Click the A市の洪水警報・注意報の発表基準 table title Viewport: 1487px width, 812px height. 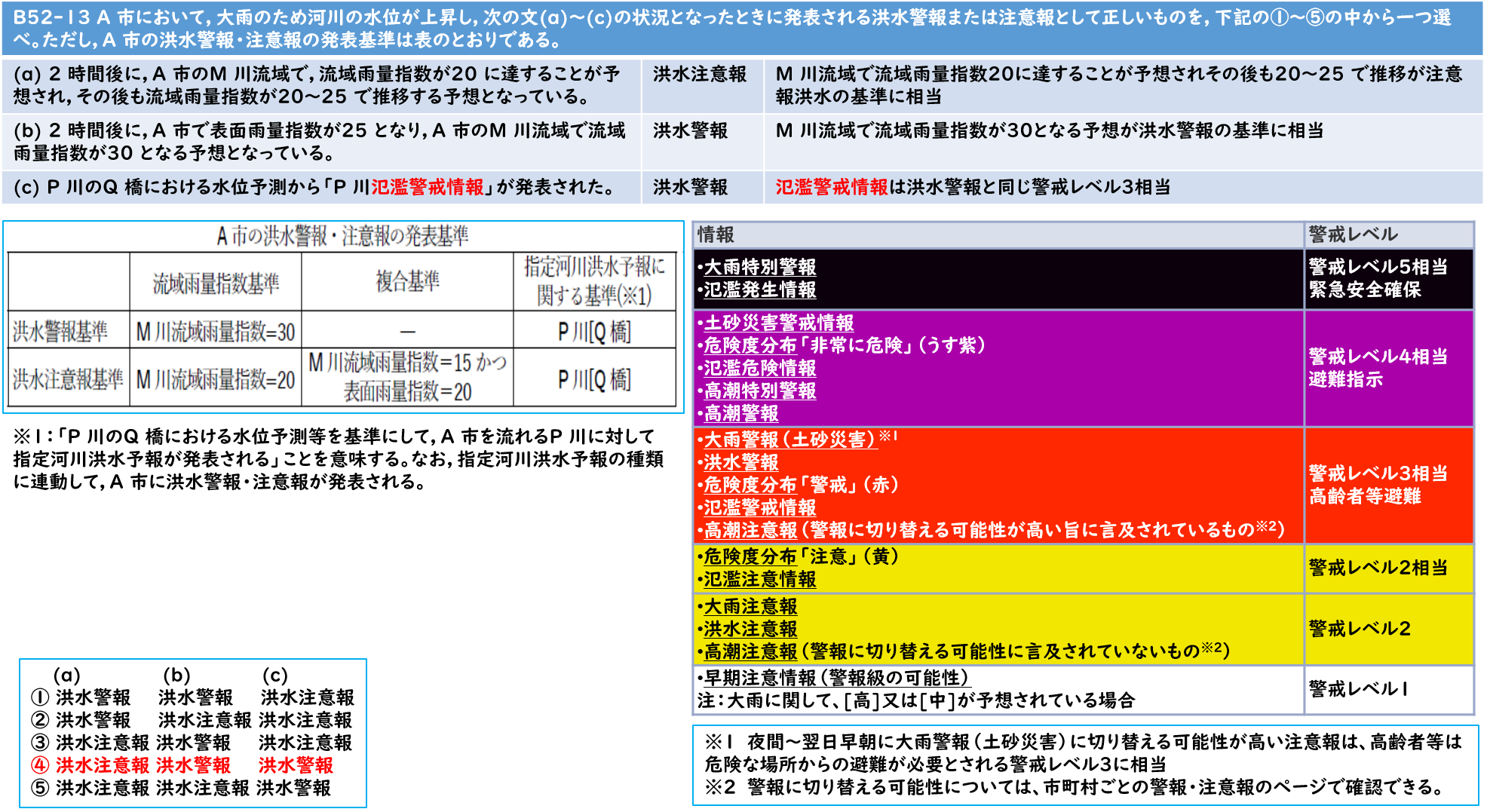click(342, 237)
